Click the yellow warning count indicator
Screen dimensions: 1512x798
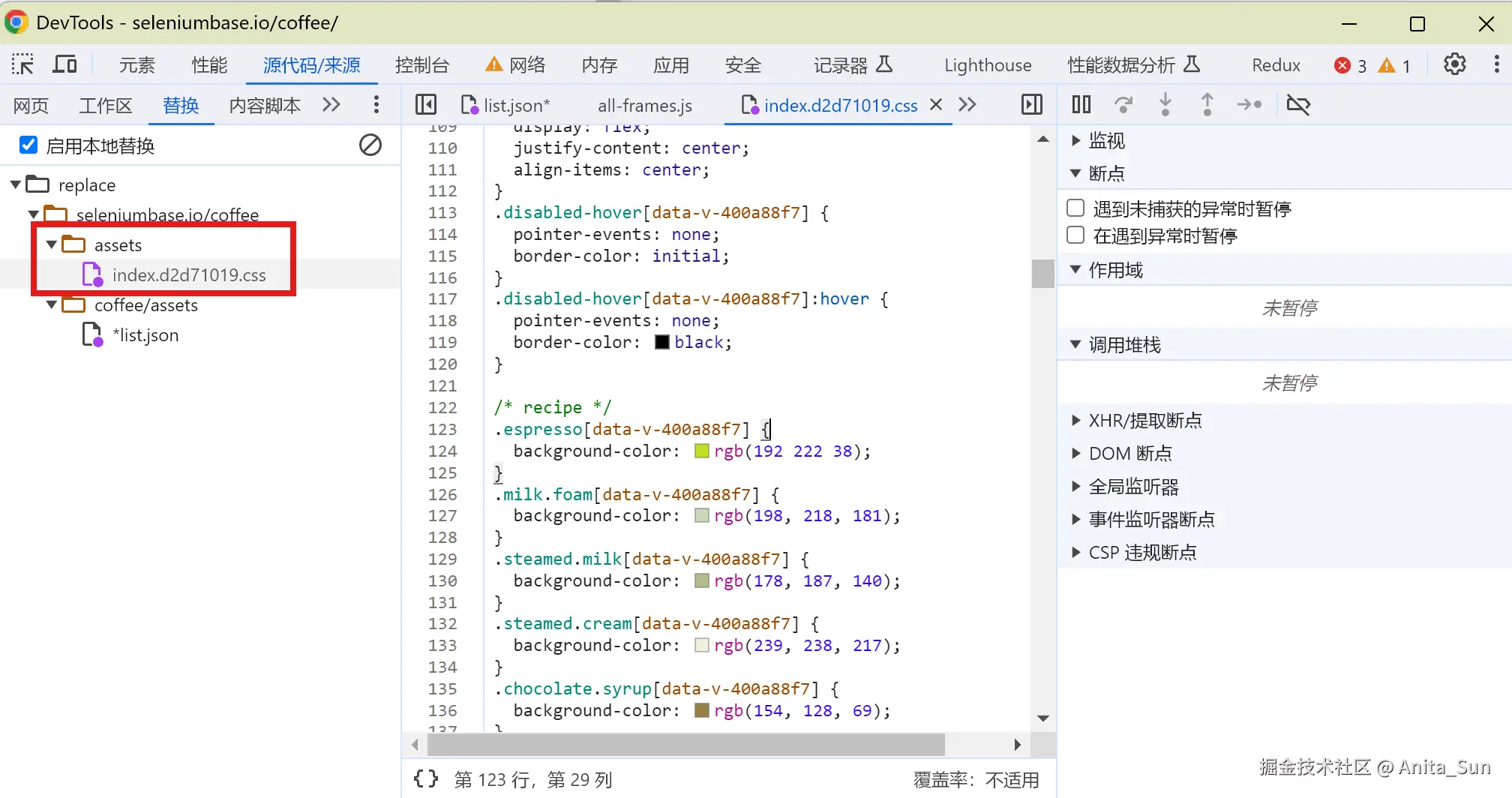pyautogui.click(x=1395, y=66)
